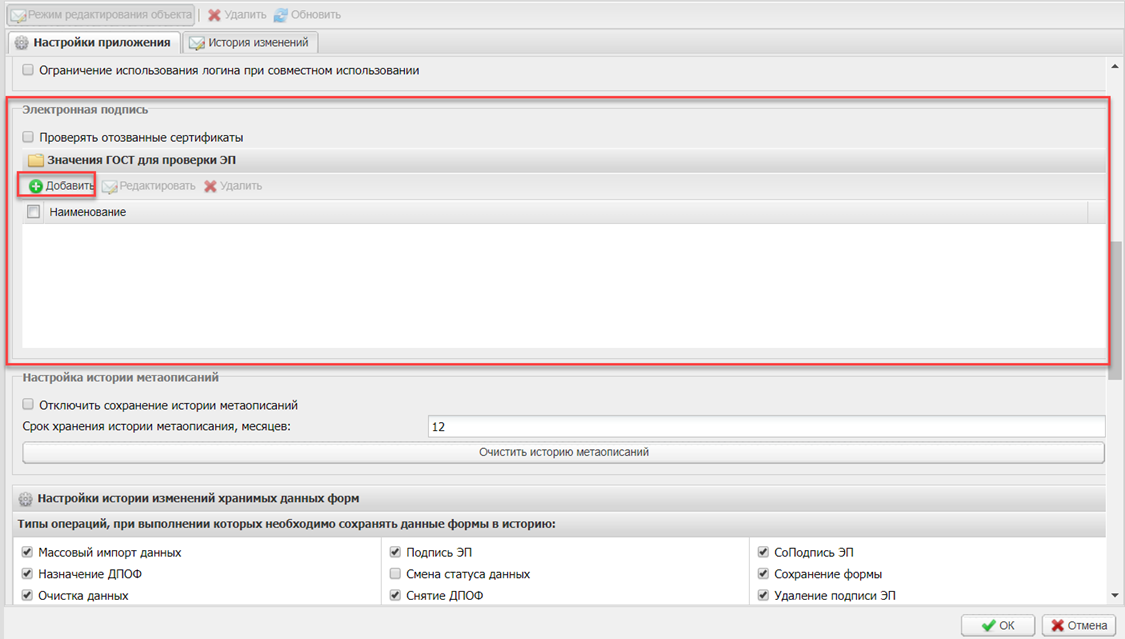The width and height of the screenshot is (1125, 639).
Task: Click the folder icon beside Значения ГОСТ
Action: (36, 160)
